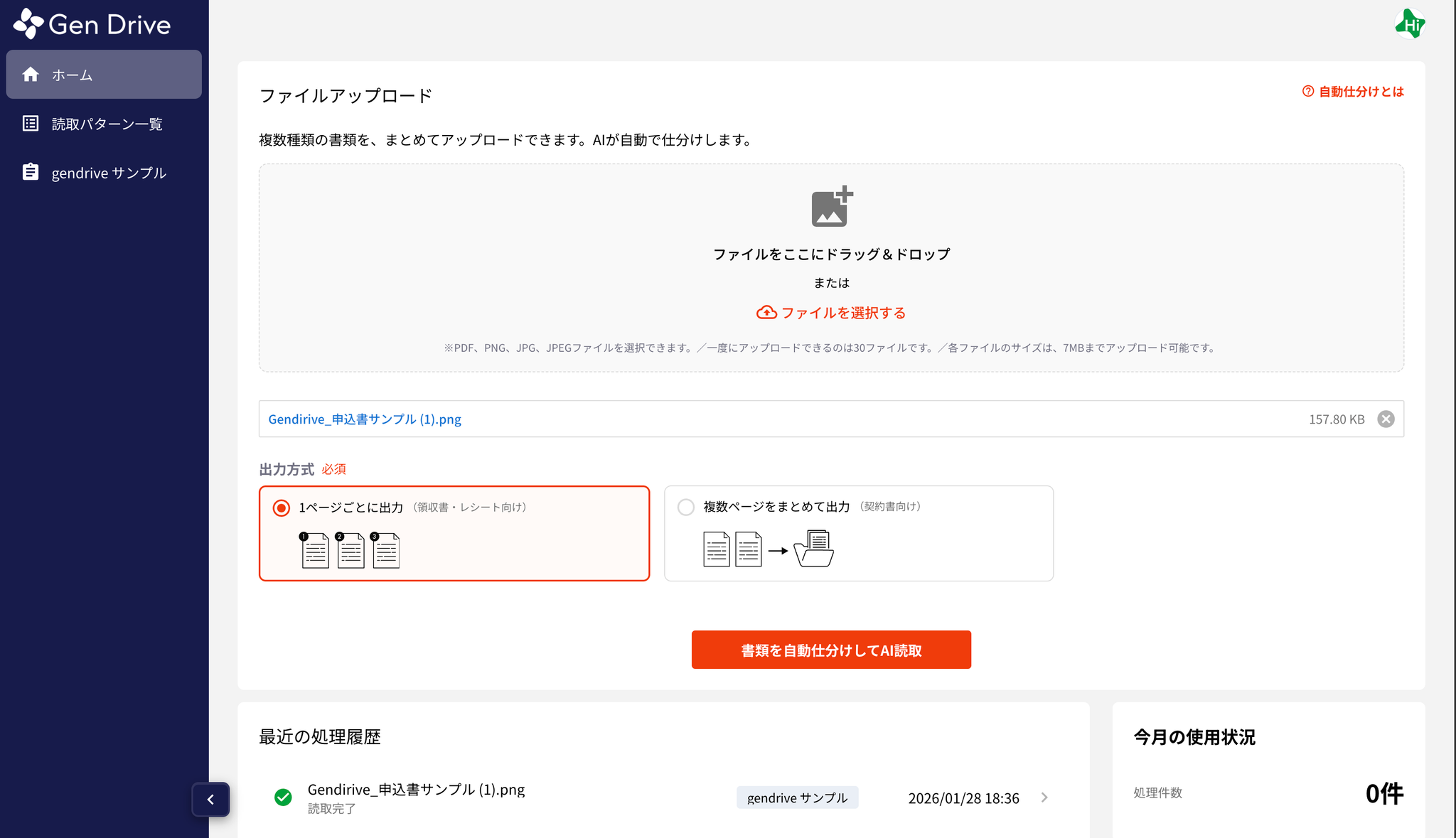Open the history row details chevron
This screenshot has height=838, width=1456.
[1044, 797]
